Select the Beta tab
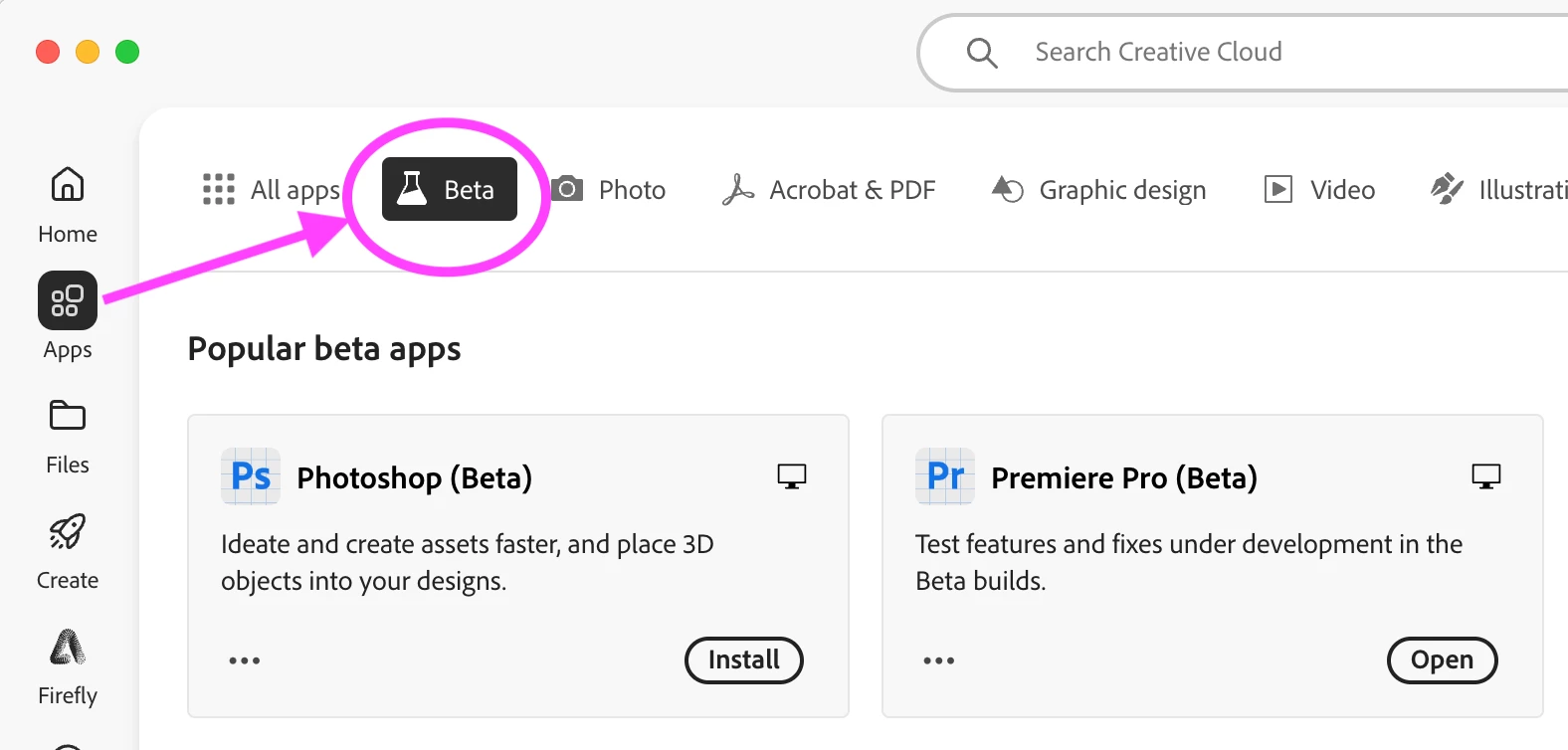 (x=450, y=189)
